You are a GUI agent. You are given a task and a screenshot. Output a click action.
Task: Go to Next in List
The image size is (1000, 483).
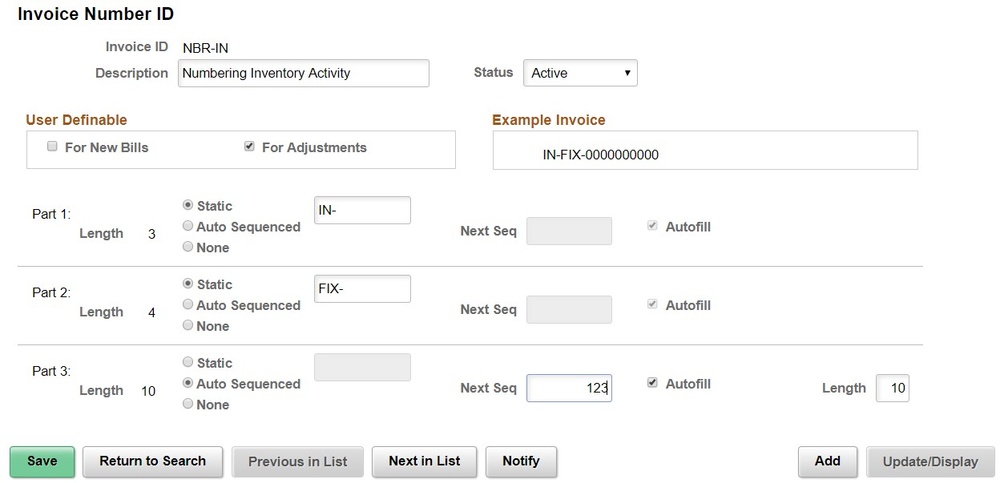[424, 461]
